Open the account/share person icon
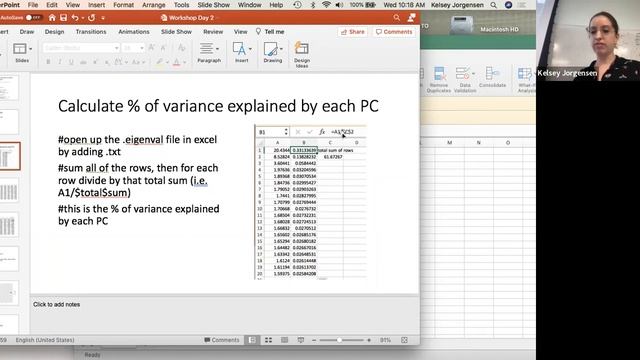The image size is (640, 360). click(x=411, y=18)
